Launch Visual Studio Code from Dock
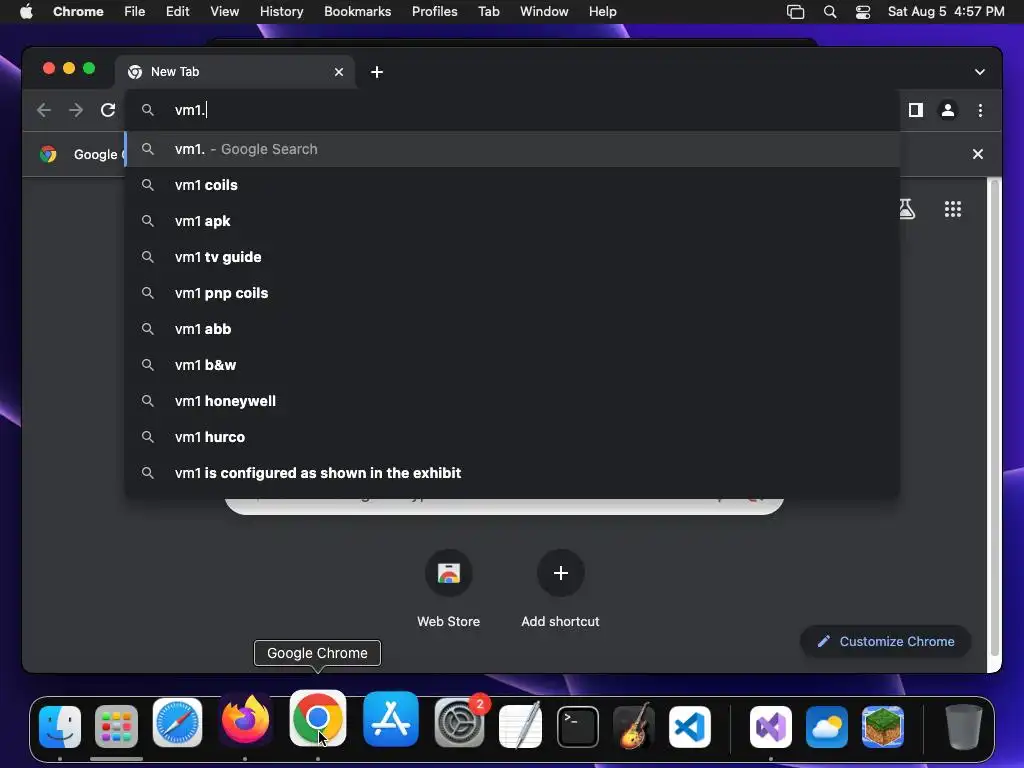Image resolution: width=1024 pixels, height=768 pixels. (x=690, y=727)
